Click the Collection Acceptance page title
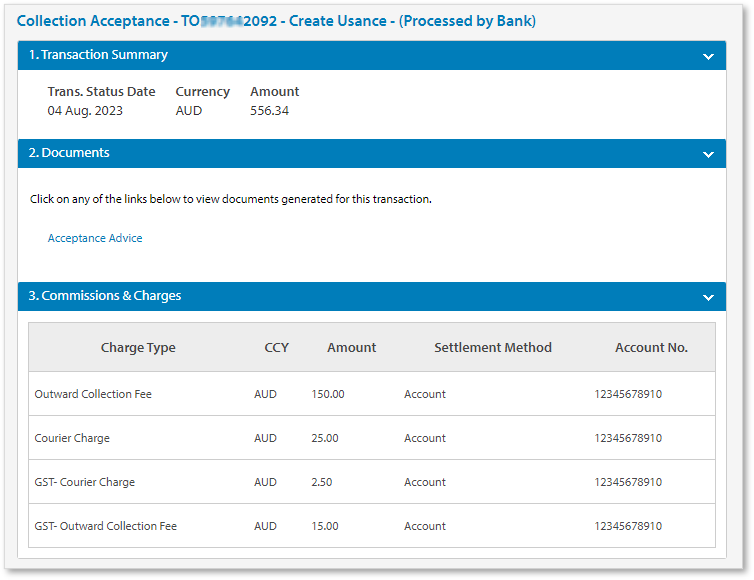 click(x=276, y=21)
